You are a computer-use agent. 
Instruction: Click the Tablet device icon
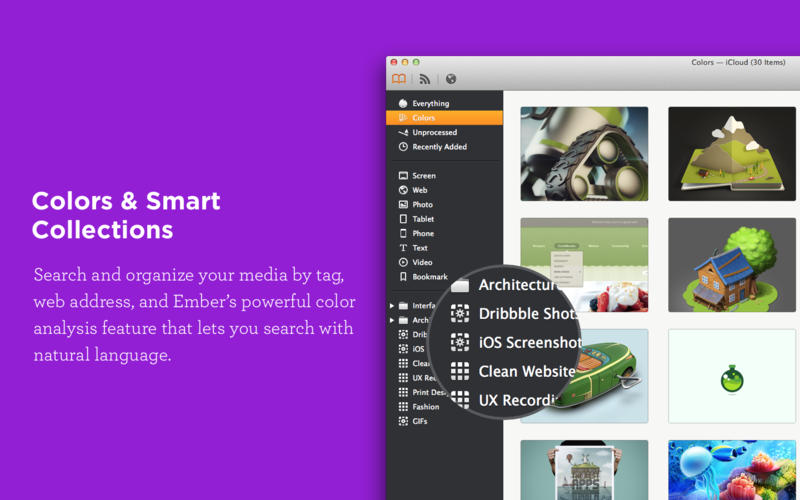(x=403, y=219)
